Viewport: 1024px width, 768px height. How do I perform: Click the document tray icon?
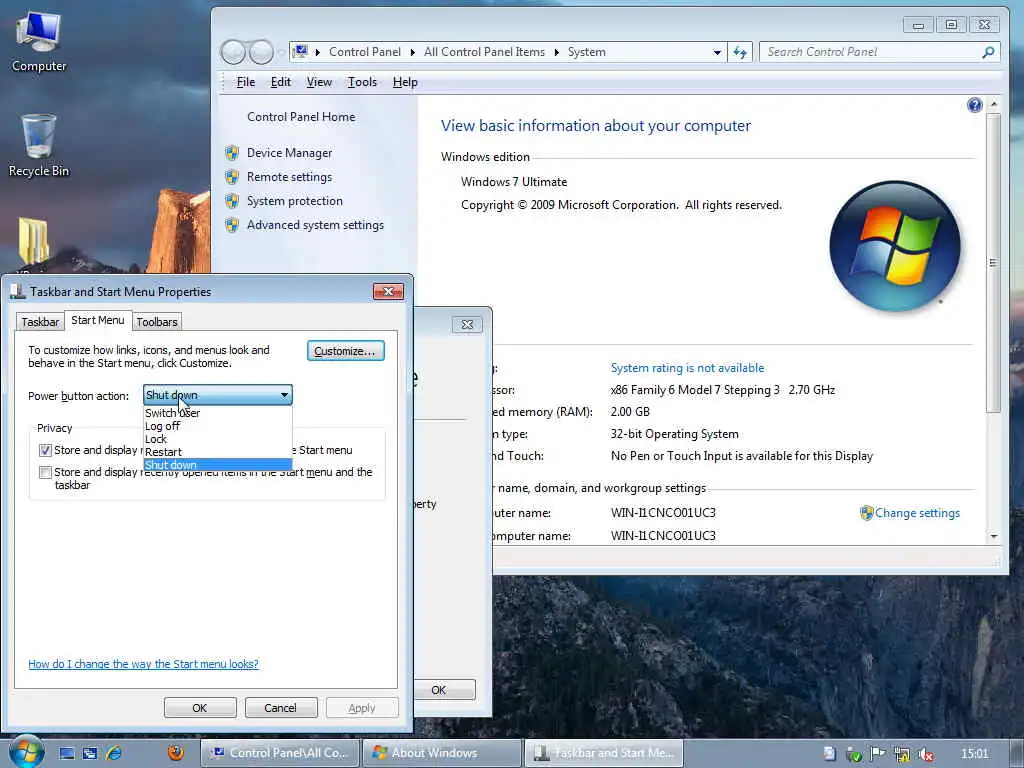829,754
